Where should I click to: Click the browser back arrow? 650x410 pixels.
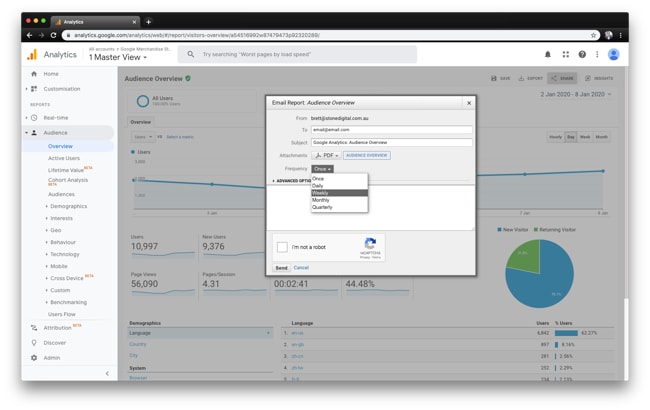[29, 35]
